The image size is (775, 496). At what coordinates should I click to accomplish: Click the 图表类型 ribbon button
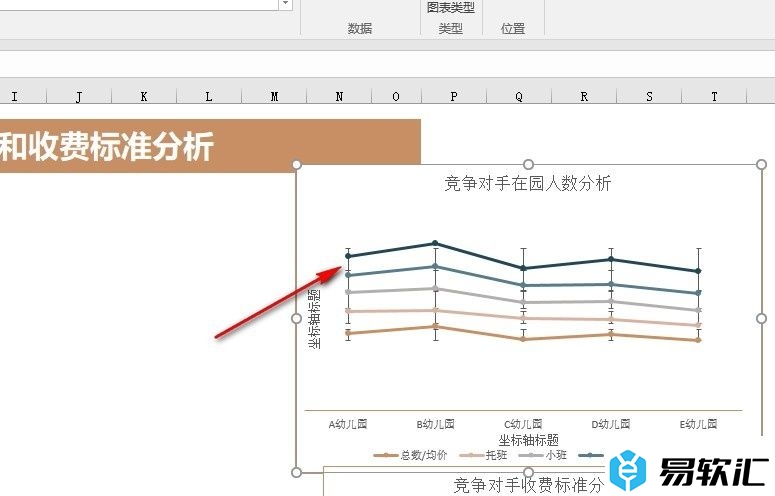(450, 8)
